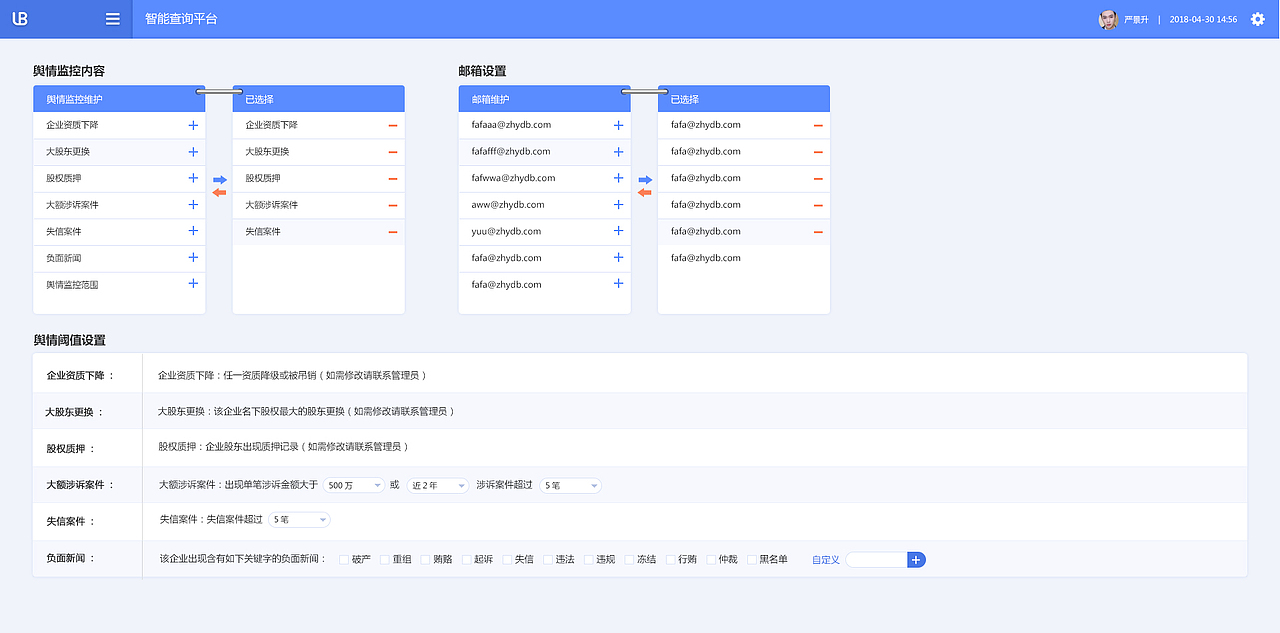Click the hamburger menu icon
This screenshot has width=1280, height=633.
(112, 18)
